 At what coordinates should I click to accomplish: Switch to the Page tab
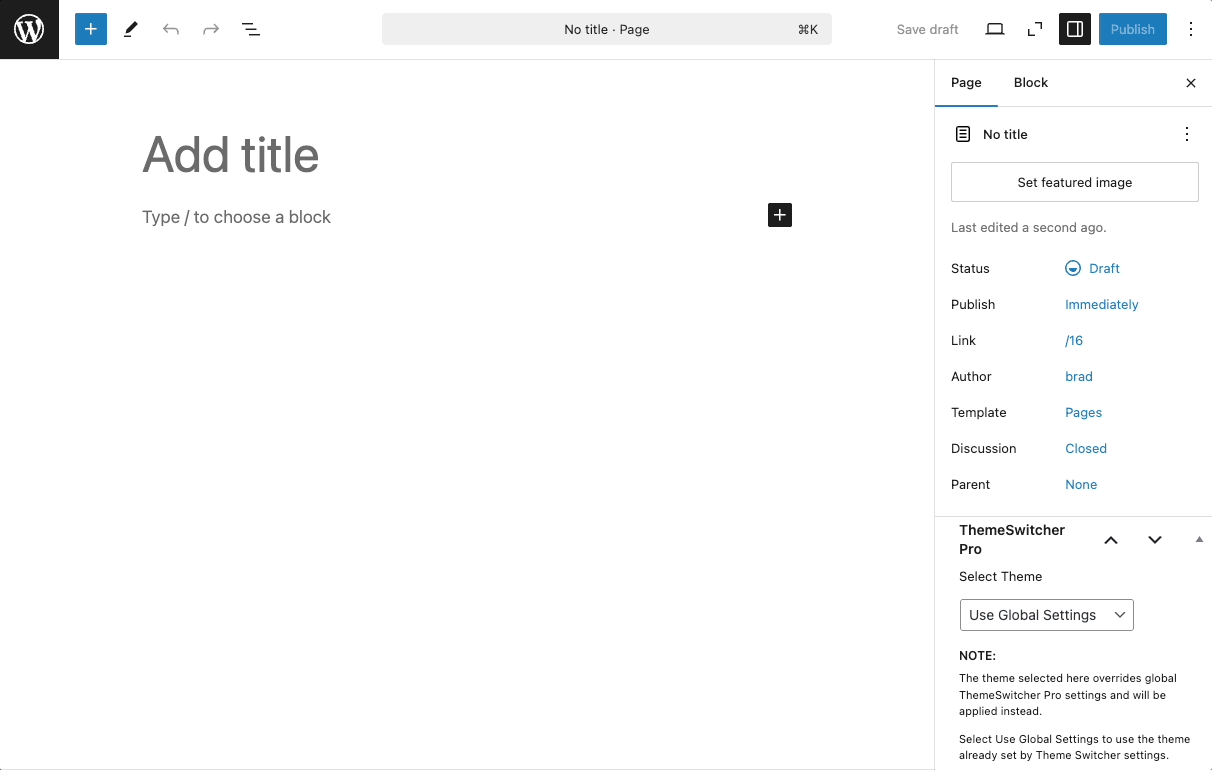[966, 83]
